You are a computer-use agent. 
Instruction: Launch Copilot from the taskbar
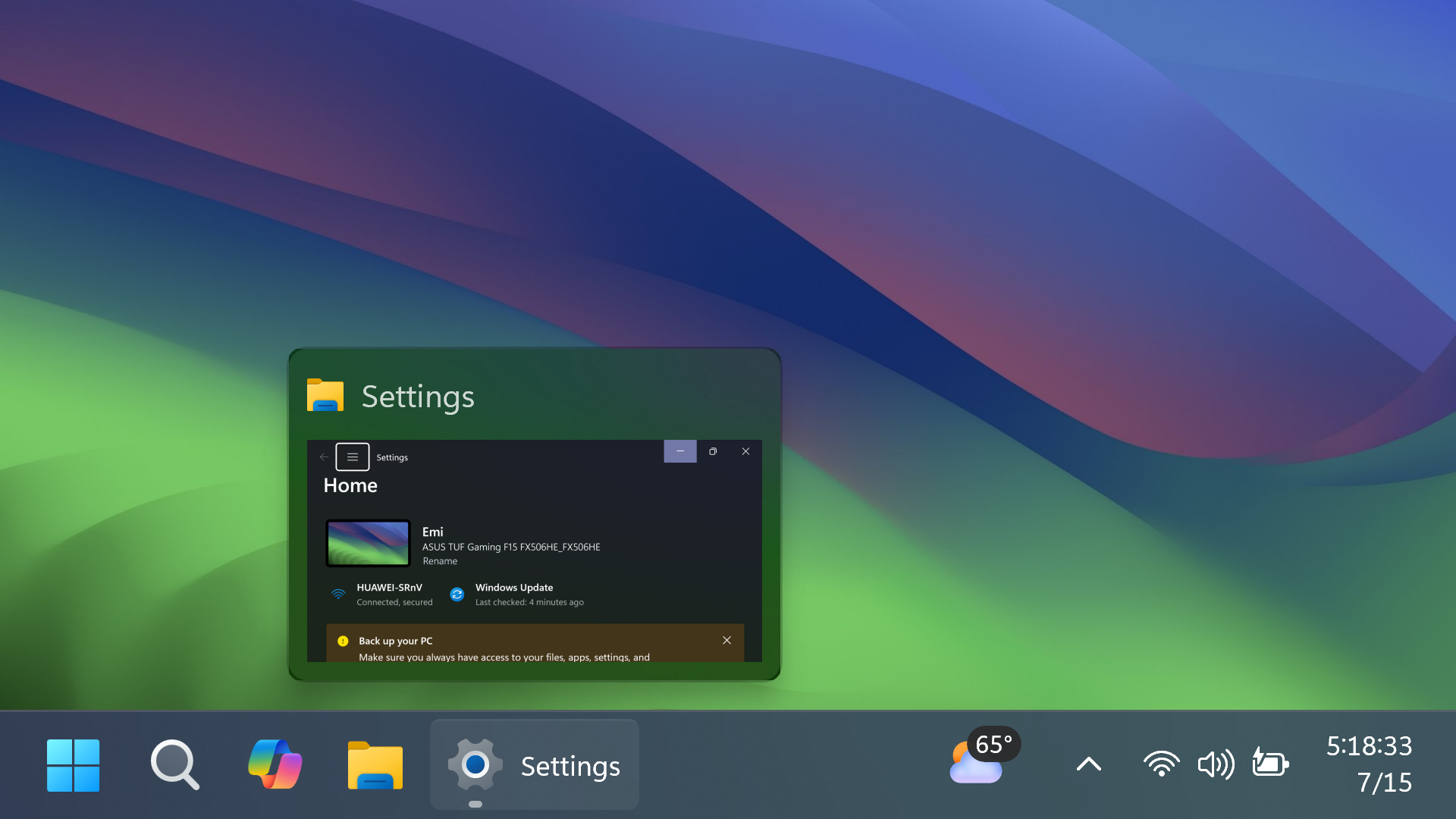275,764
